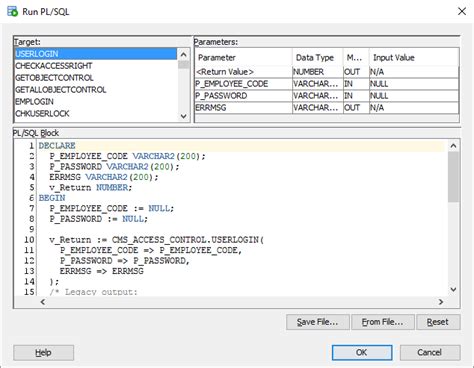
Task: Click the Run PL/SQL title icon
Action: click(x=12, y=11)
